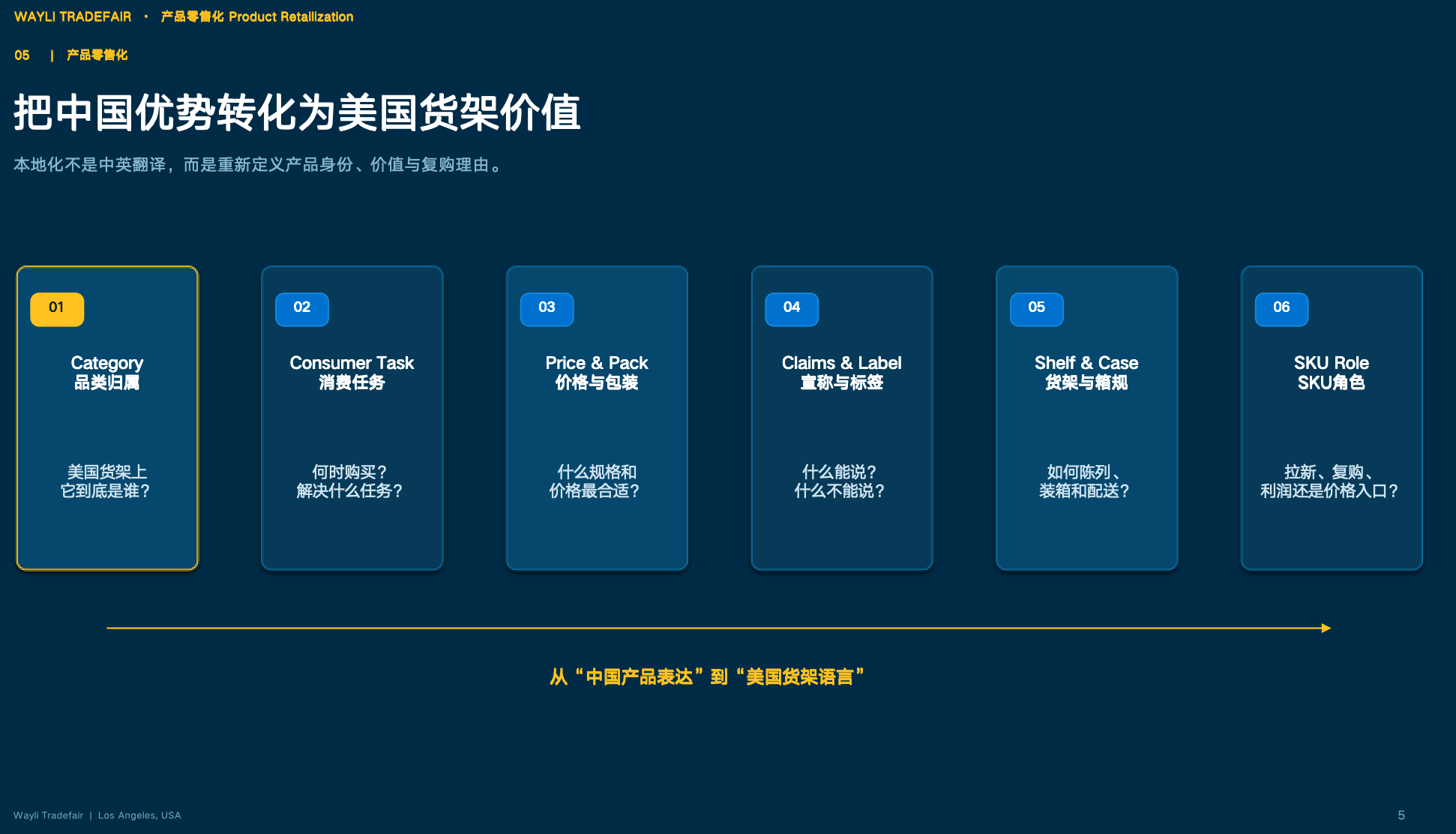The height and width of the screenshot is (834, 1456).
Task: Select the Category 品类归属 card title
Action: click(107, 373)
